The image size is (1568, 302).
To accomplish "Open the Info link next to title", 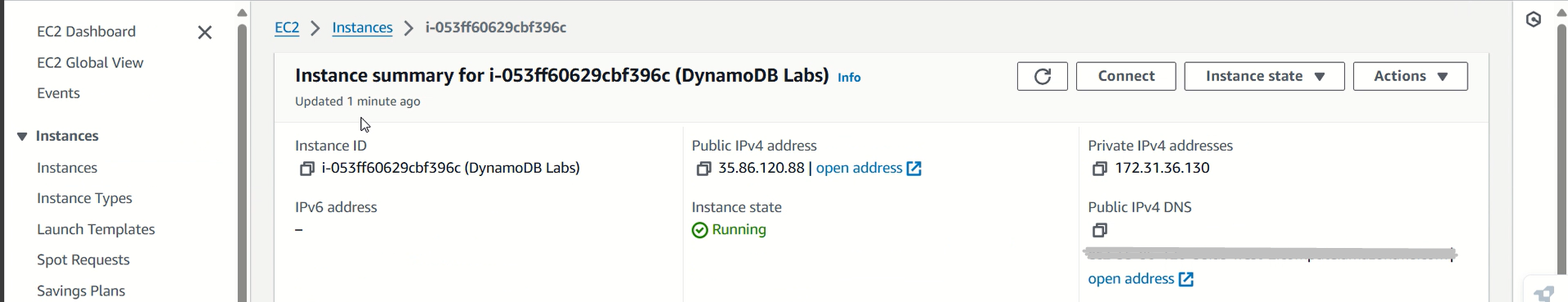I will 849,78.
